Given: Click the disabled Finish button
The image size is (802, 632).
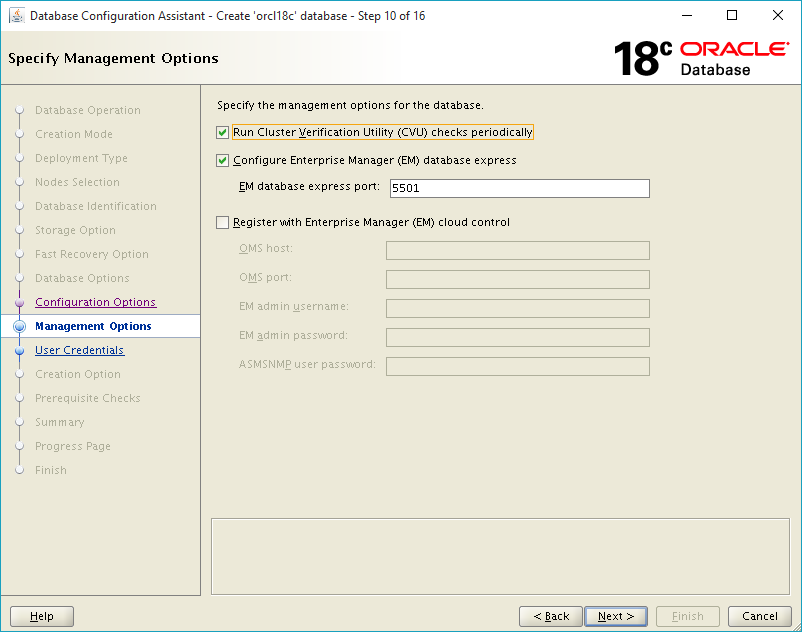Looking at the screenshot, I should coord(687,616).
